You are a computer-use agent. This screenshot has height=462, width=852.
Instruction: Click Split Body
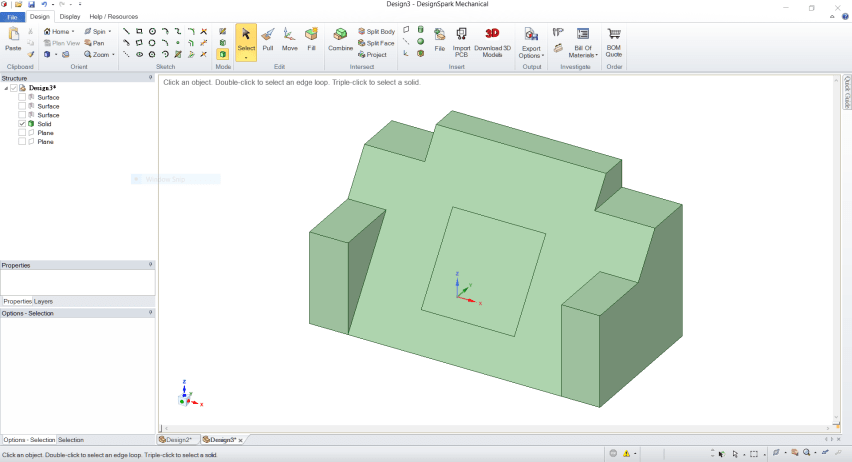(376, 32)
